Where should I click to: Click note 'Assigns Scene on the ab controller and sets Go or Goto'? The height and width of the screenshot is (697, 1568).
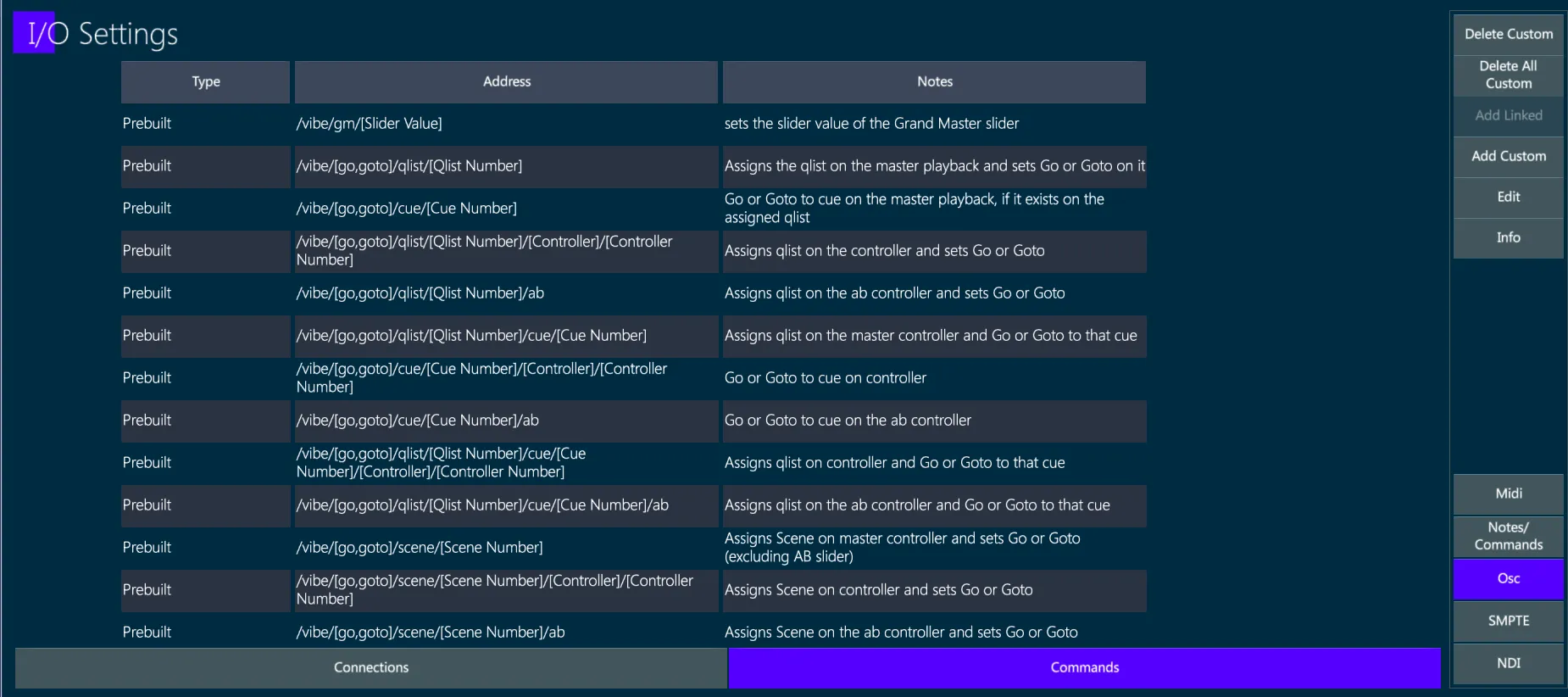click(x=901, y=633)
